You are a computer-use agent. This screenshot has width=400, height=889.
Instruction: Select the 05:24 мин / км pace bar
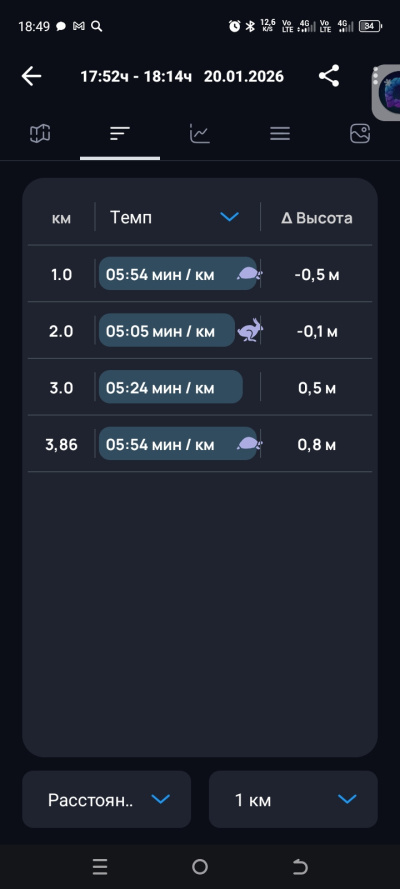[171, 387]
